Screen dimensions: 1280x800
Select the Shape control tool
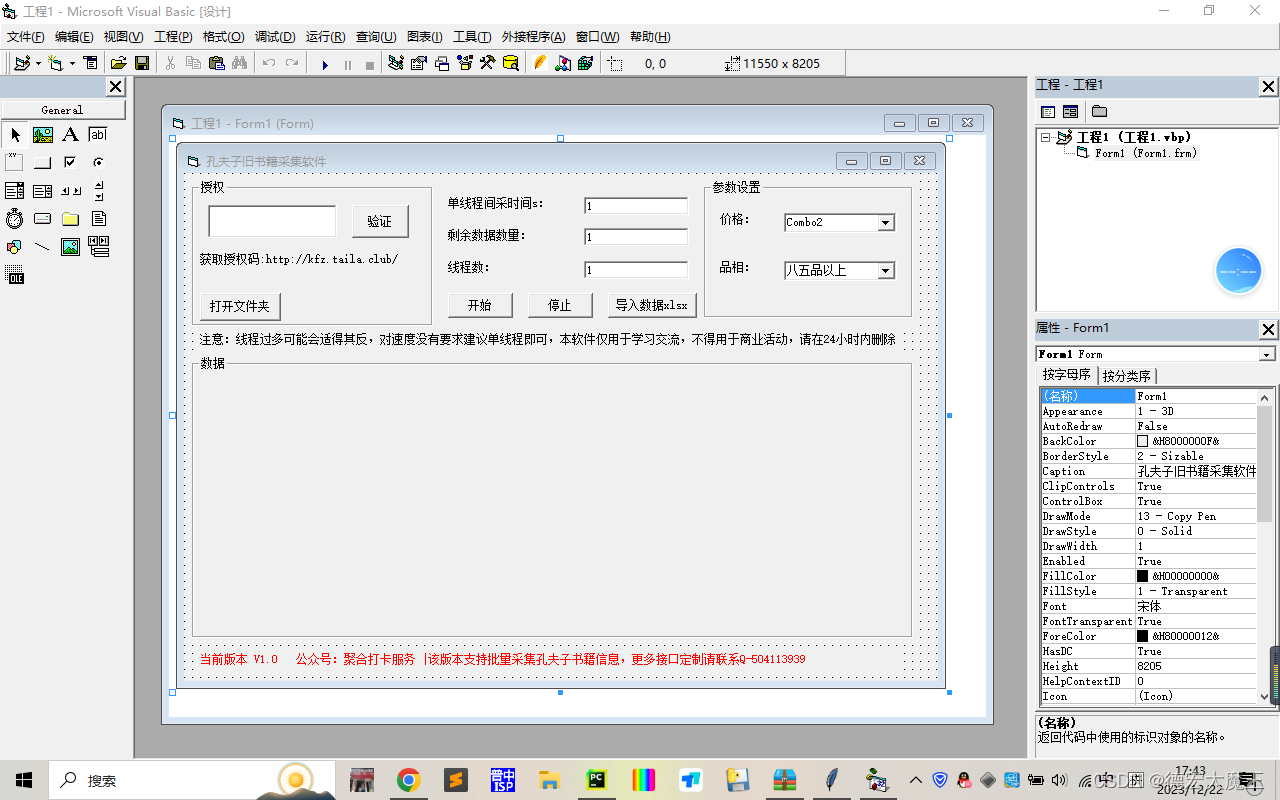click(x=15, y=246)
